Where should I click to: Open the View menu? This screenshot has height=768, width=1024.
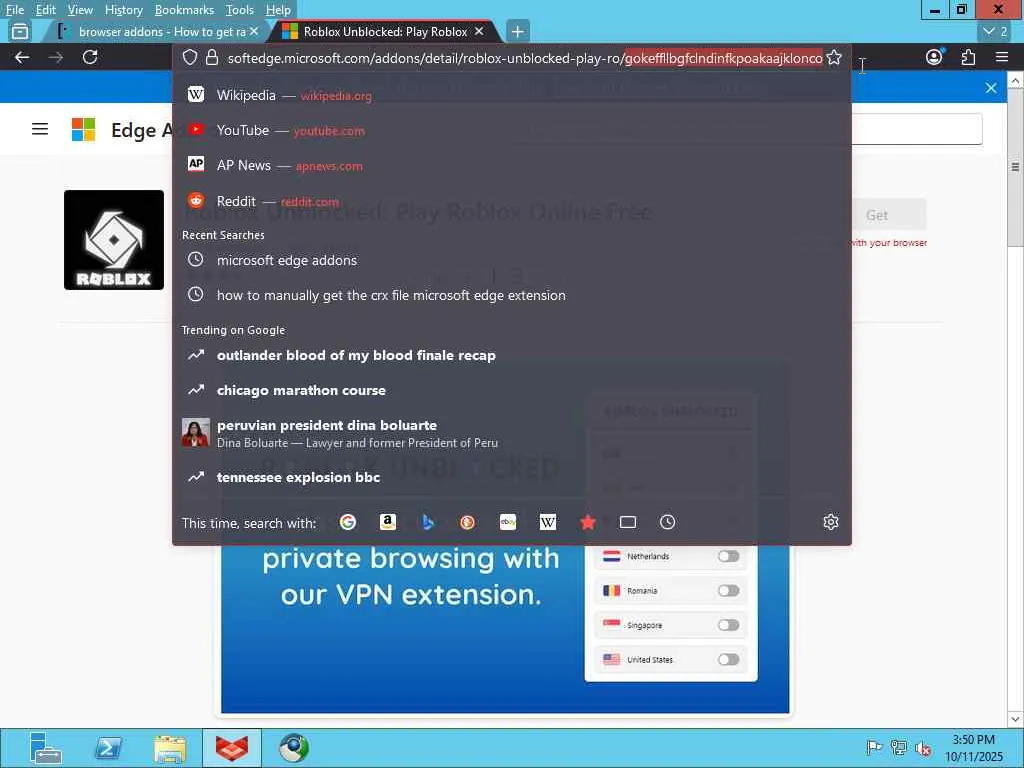coord(80,10)
